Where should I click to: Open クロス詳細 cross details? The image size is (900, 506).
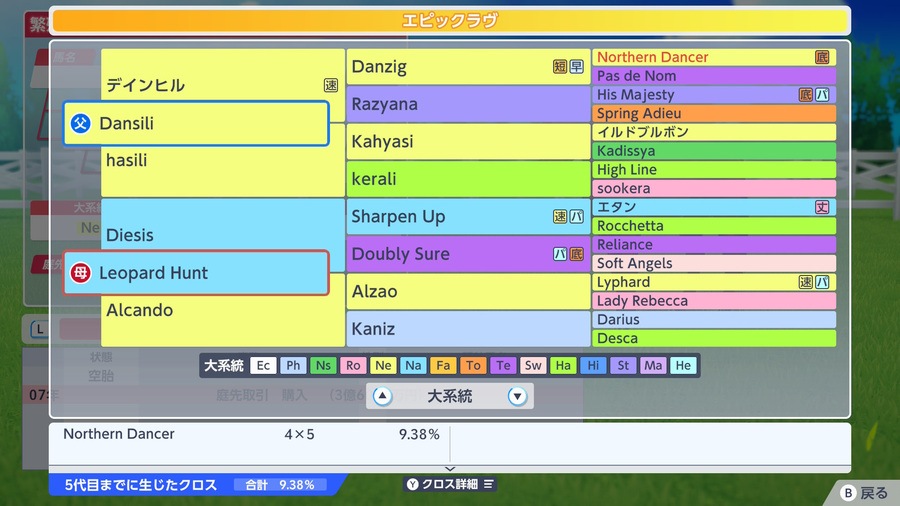pos(450,484)
